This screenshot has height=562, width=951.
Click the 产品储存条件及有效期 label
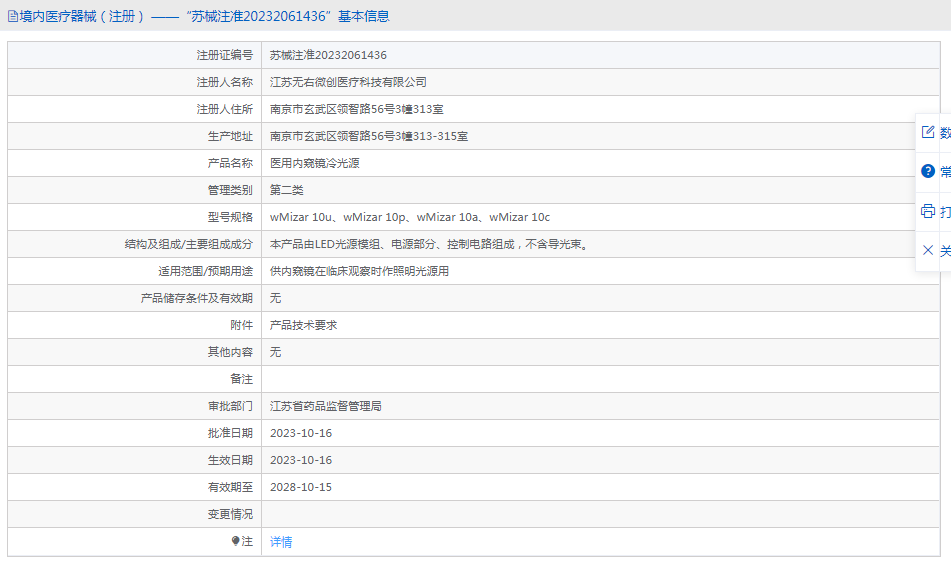point(197,298)
